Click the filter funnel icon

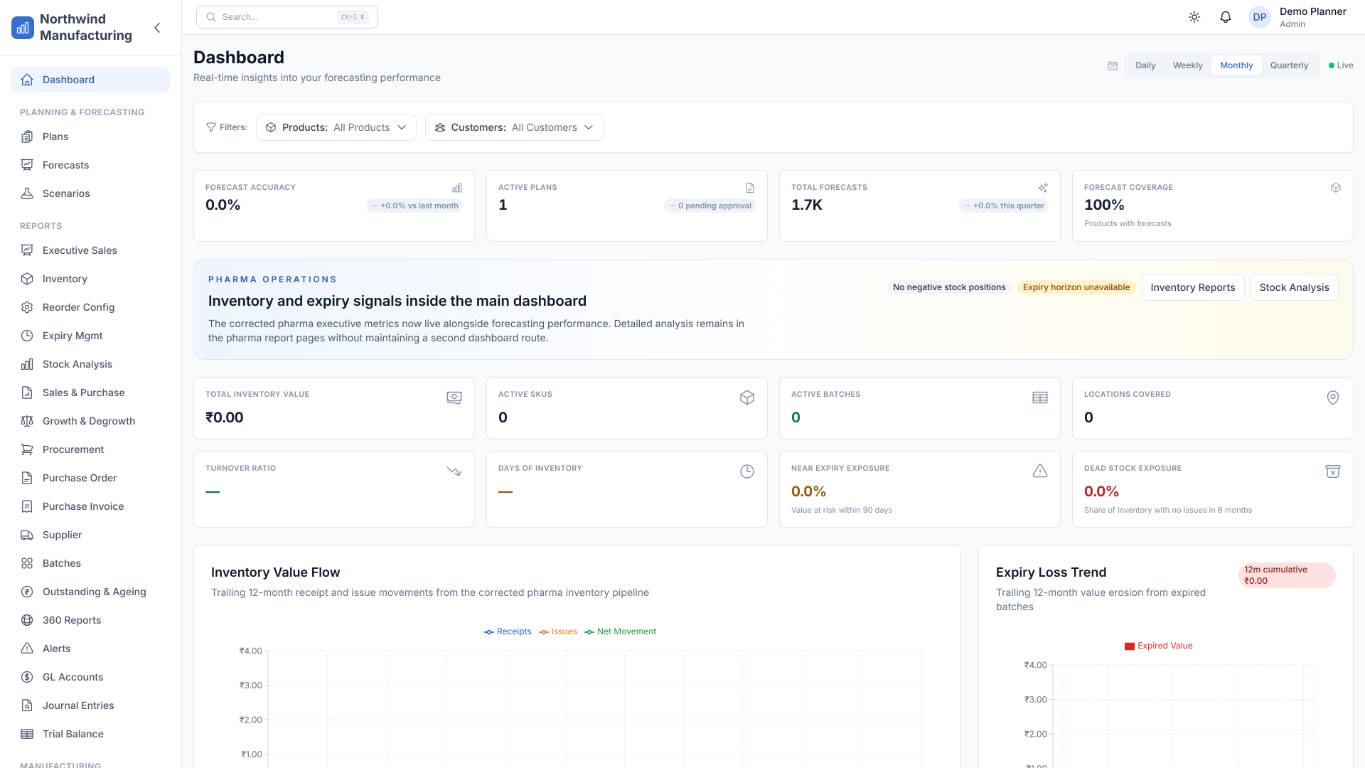click(211, 127)
